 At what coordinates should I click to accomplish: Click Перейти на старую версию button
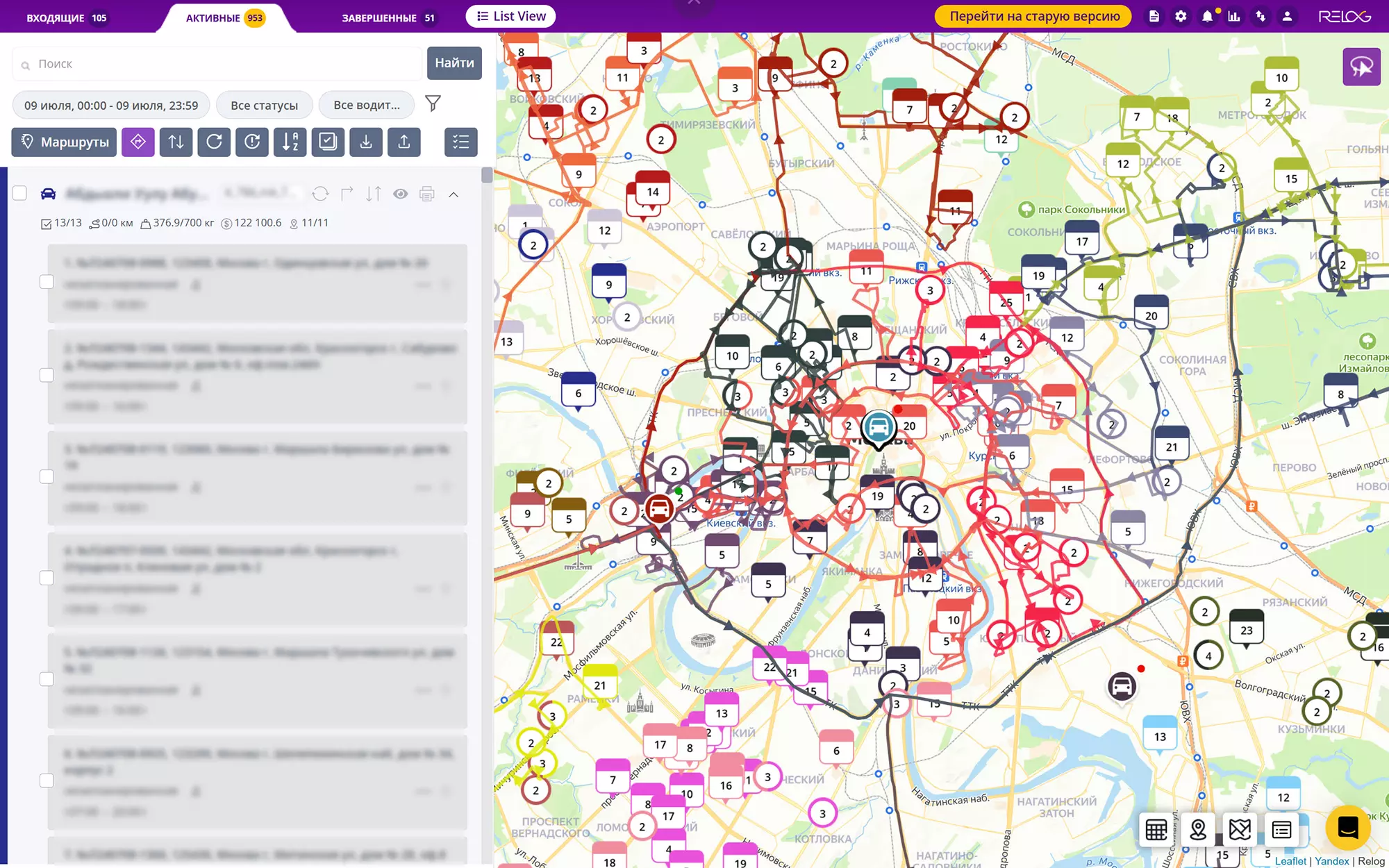coord(1034,16)
